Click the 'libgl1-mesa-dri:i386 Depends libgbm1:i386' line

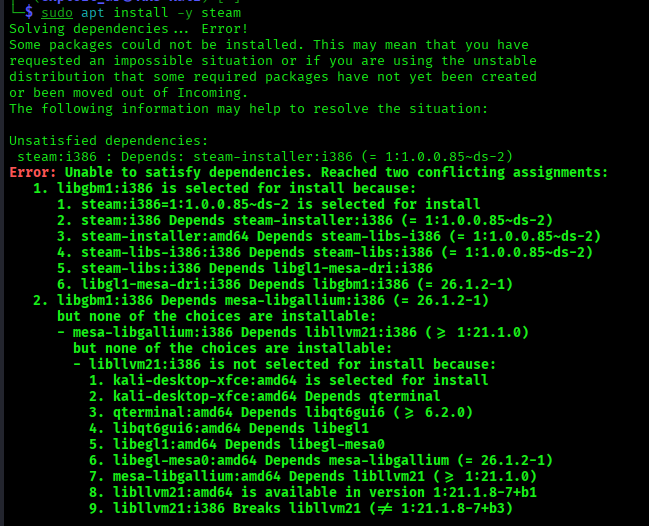[x=285, y=284]
